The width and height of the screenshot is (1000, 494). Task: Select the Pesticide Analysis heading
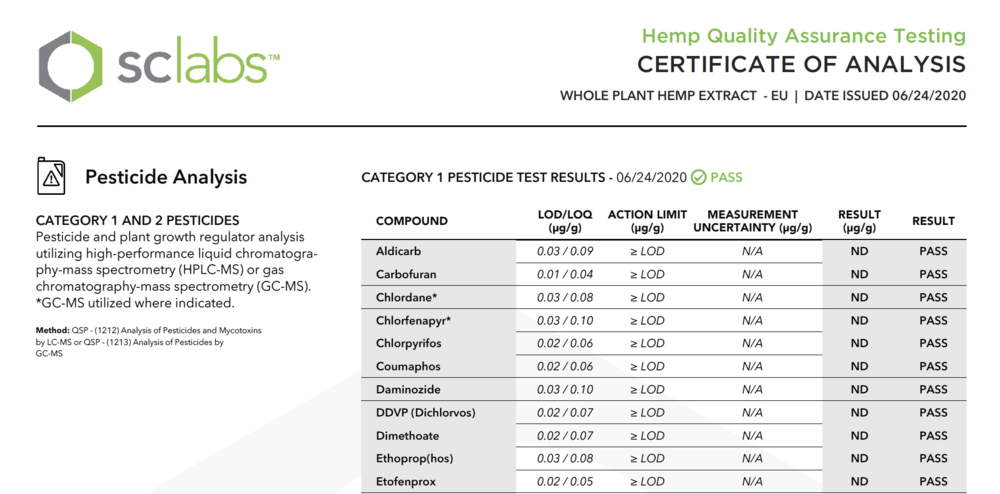click(x=166, y=177)
